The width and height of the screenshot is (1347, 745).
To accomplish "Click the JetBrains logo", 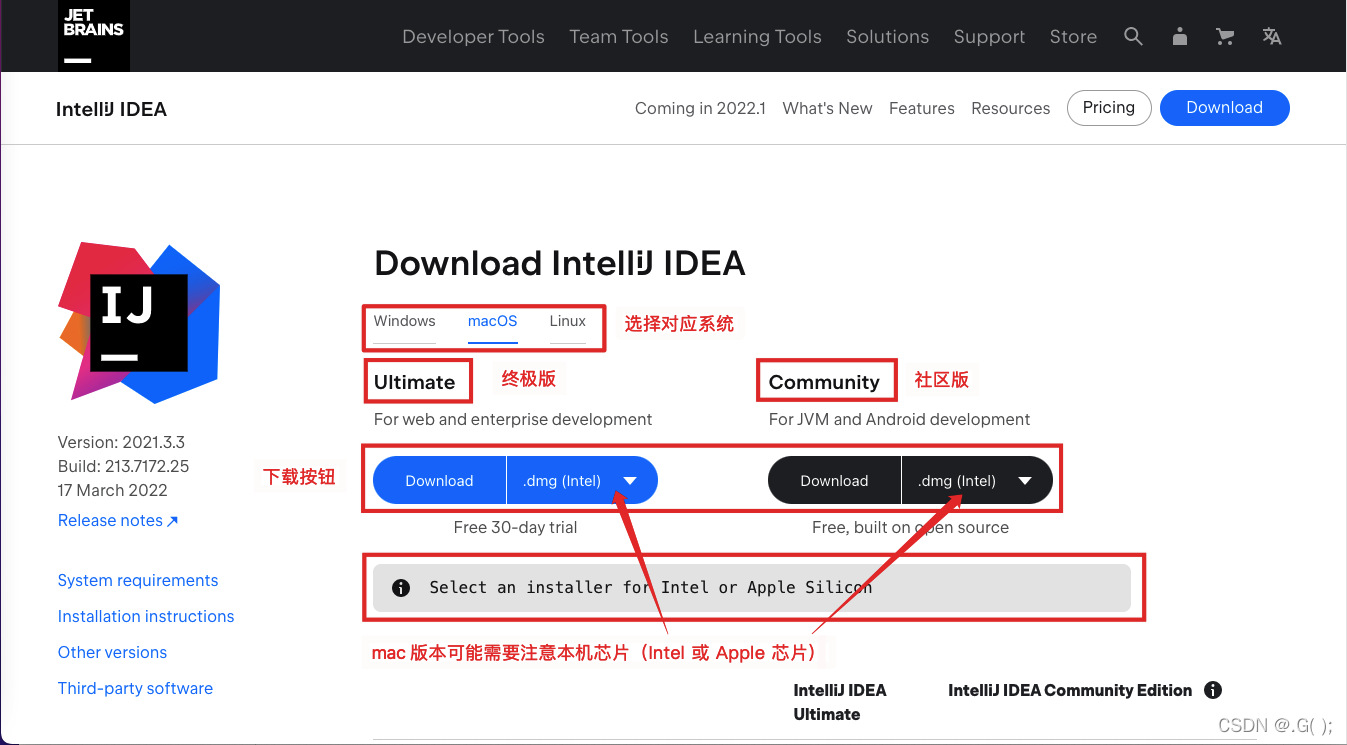I will point(93,35).
